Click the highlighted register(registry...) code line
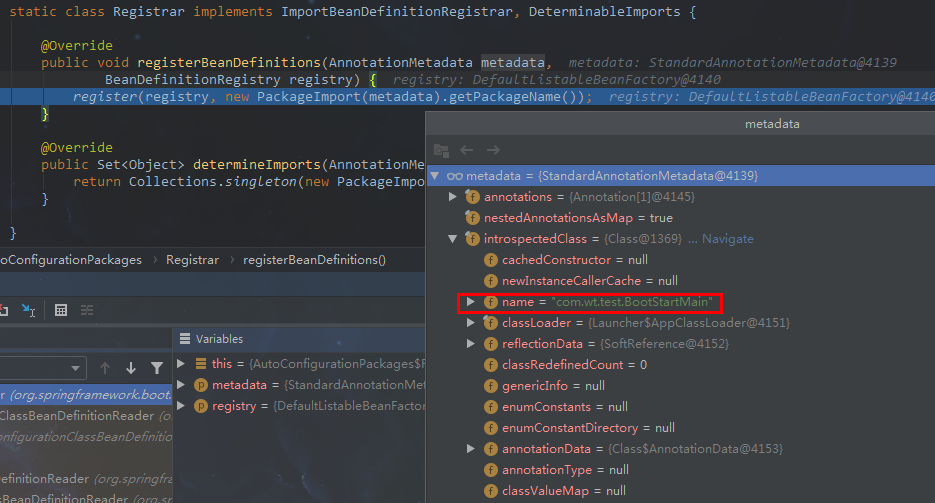Image resolution: width=935 pixels, height=503 pixels. pos(468,97)
